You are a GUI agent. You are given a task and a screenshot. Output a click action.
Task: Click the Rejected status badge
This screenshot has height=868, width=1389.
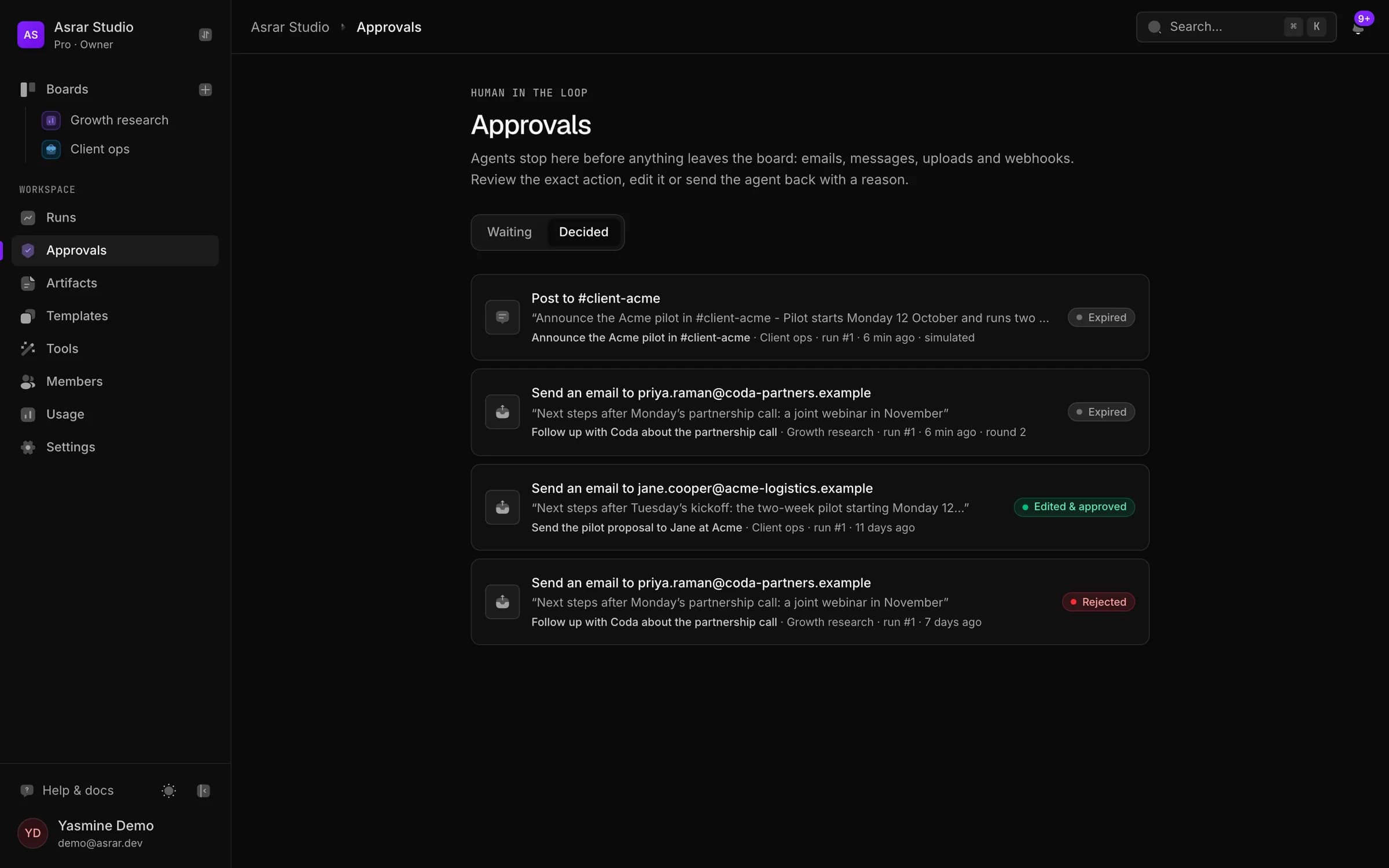coord(1098,602)
